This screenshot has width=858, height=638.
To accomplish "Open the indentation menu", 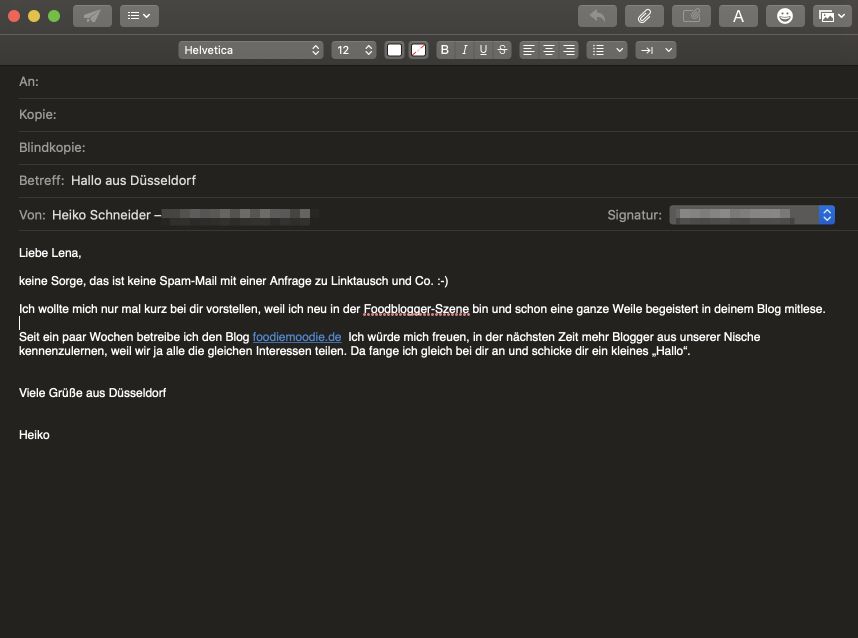I will pyautogui.click(x=655, y=49).
